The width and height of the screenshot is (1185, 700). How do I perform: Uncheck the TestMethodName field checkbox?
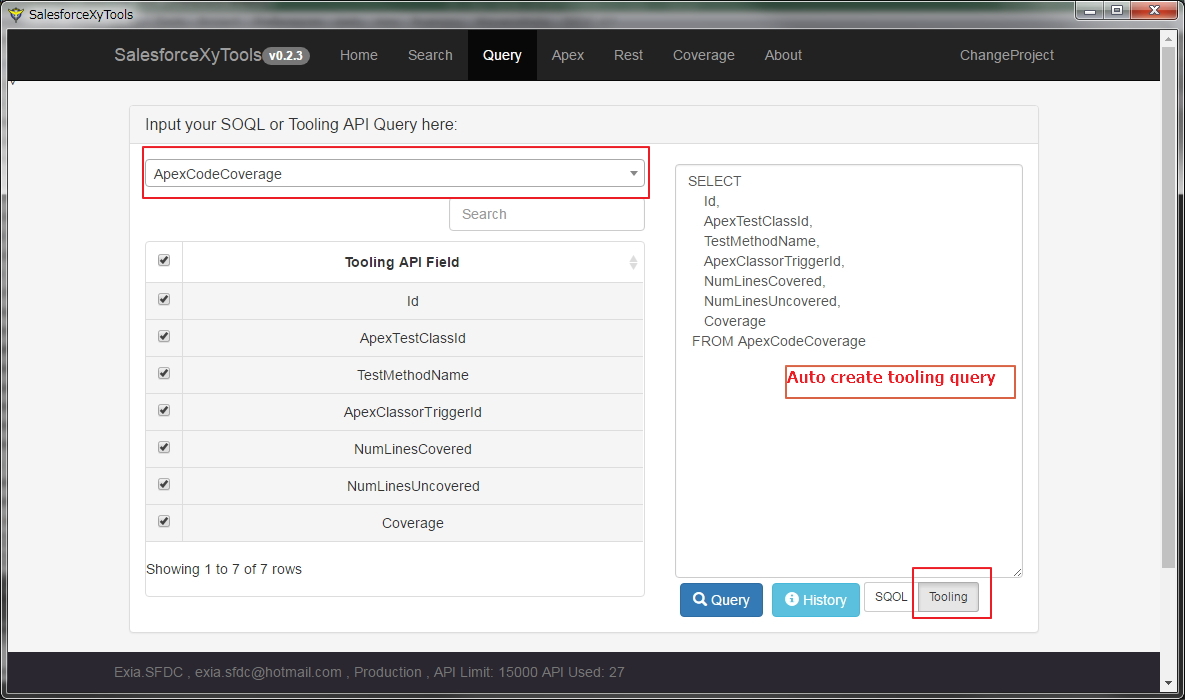pyautogui.click(x=164, y=373)
